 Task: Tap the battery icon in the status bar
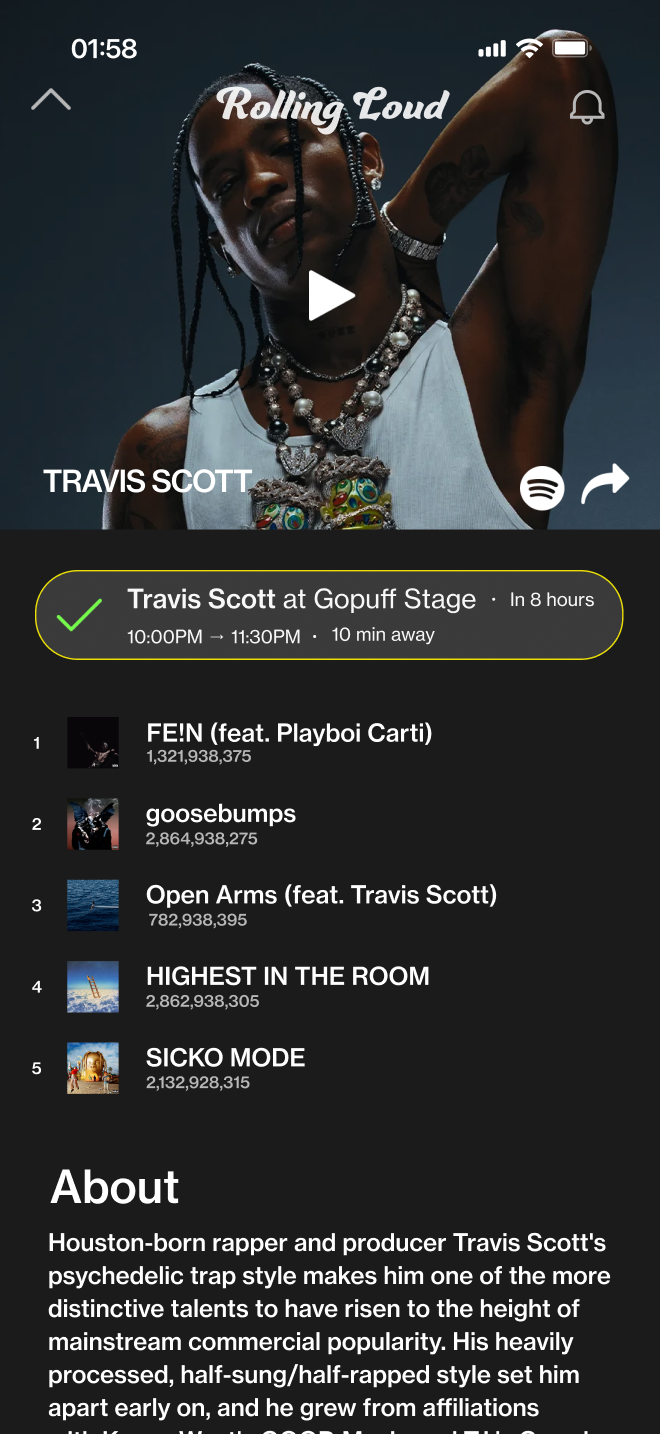pyautogui.click(x=572, y=48)
